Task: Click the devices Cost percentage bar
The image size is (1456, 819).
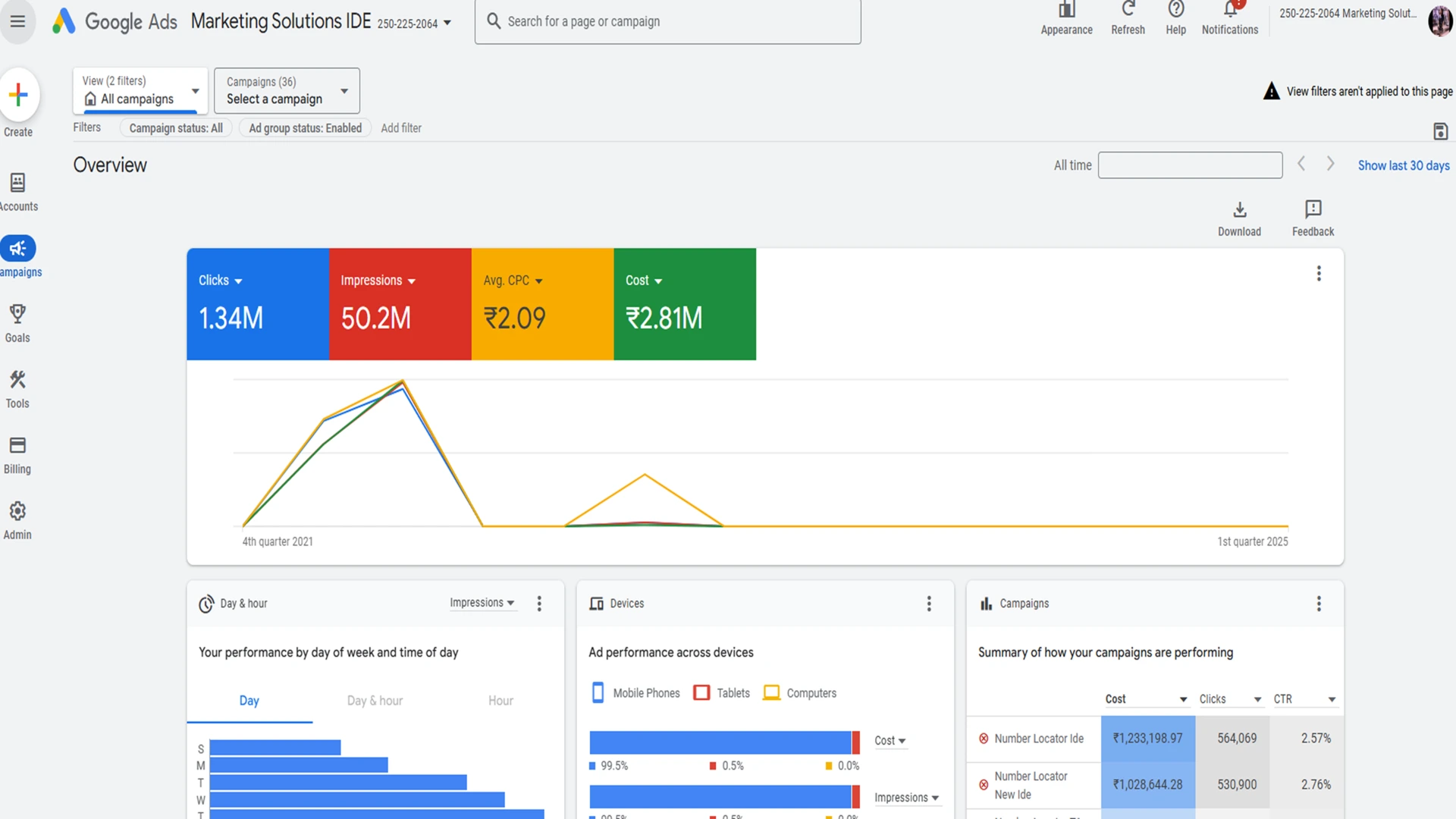Action: 724,742
